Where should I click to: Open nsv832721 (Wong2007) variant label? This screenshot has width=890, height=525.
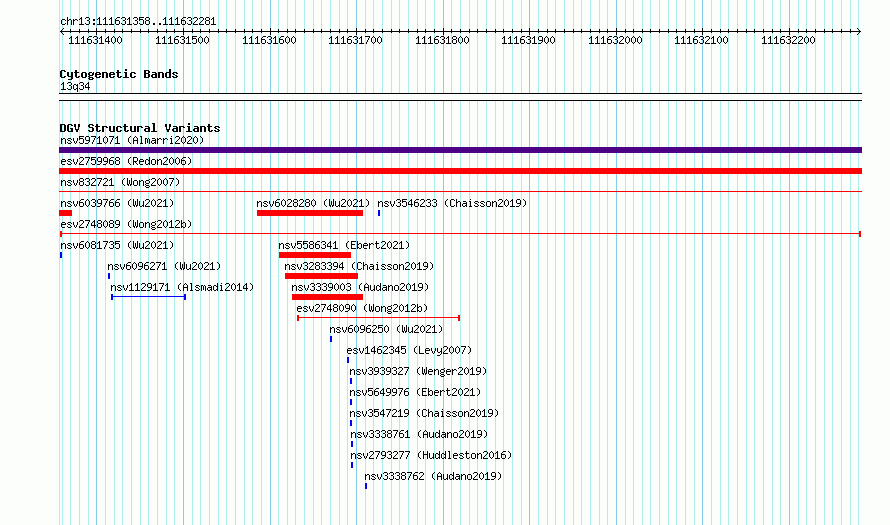120,182
